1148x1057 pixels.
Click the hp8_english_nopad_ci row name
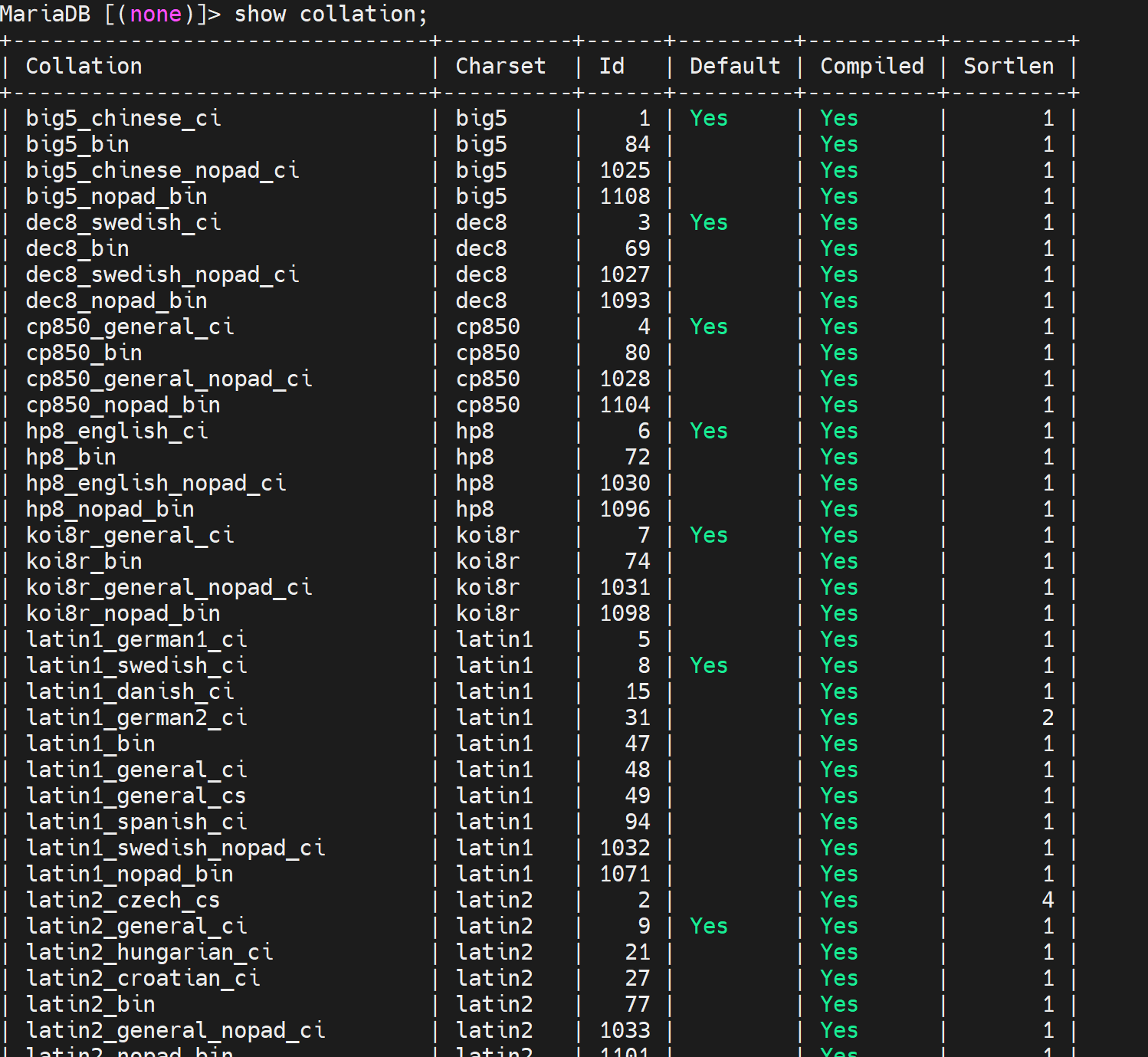156,484
